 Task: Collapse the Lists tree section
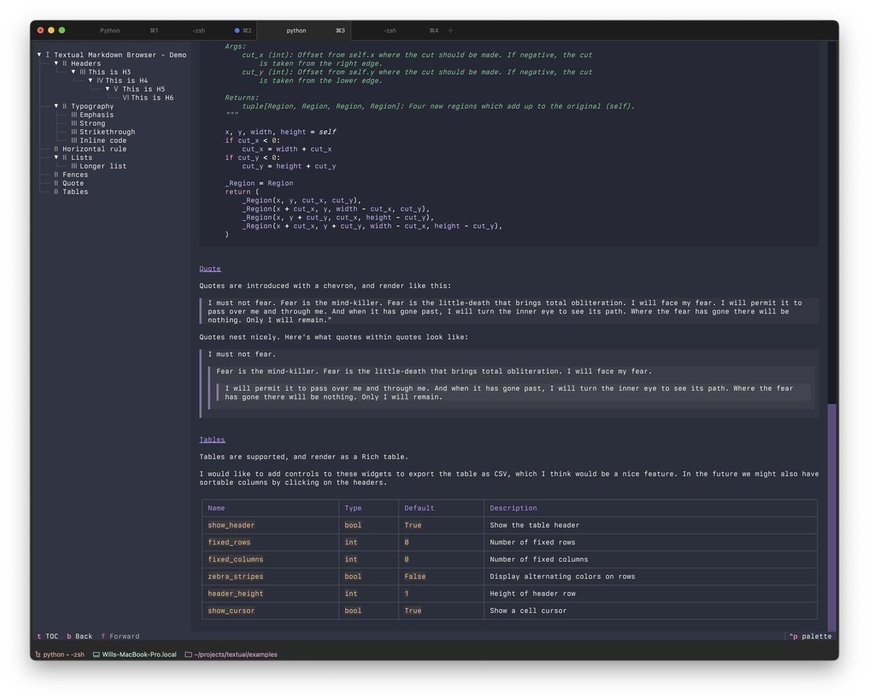[x=57, y=157]
